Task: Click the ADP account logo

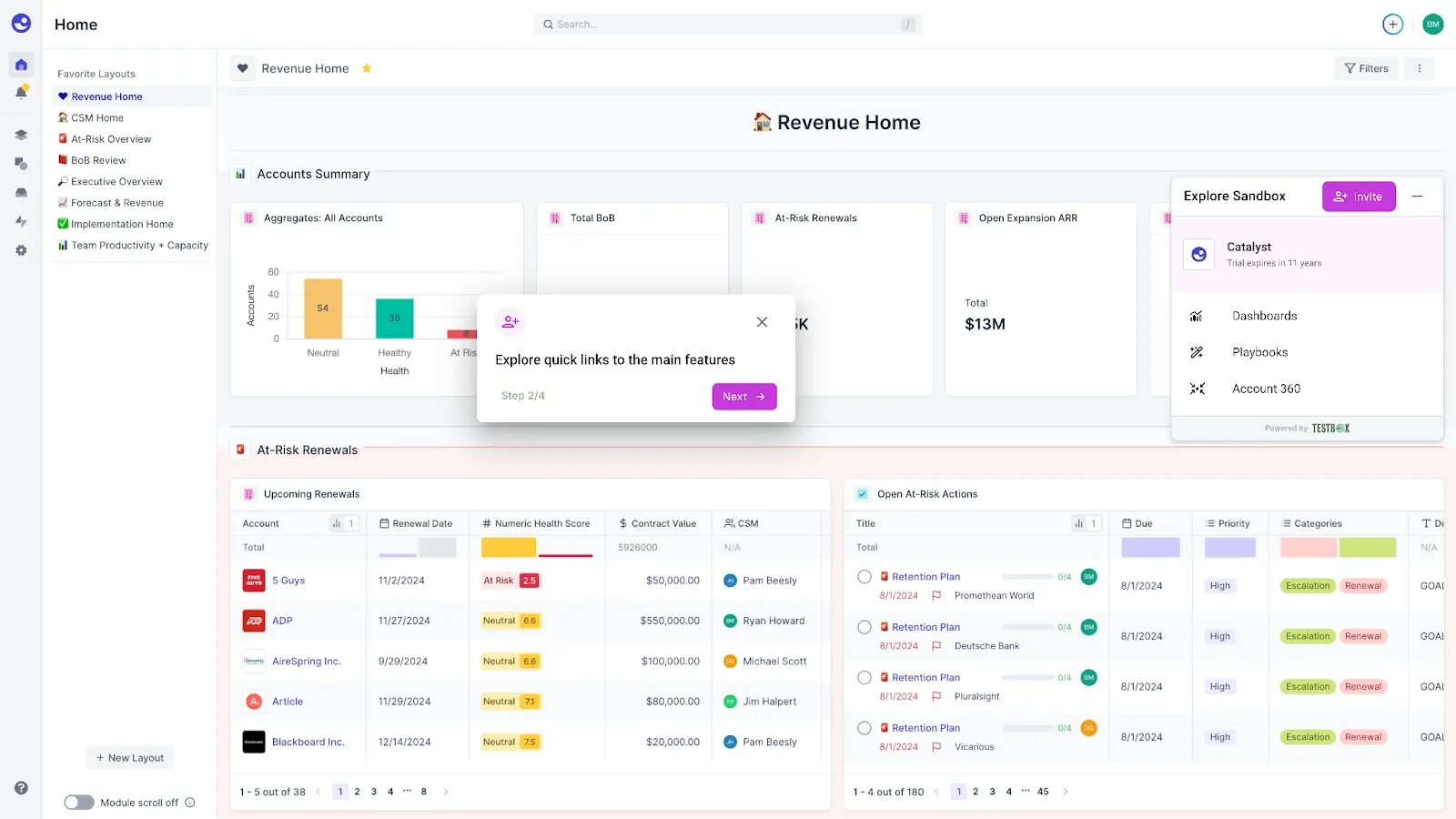Action: pyautogui.click(x=254, y=621)
